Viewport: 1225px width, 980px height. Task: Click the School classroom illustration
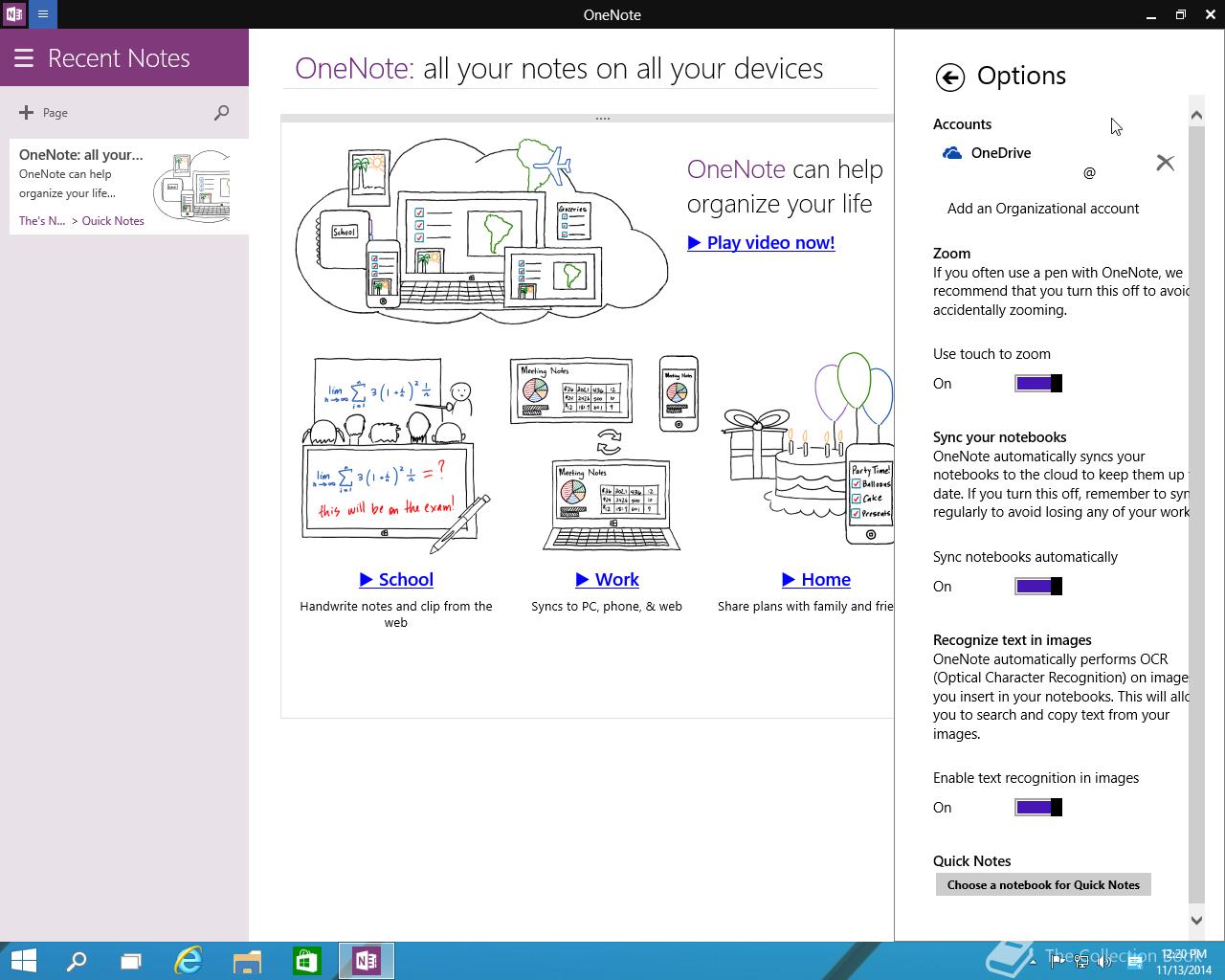pyautogui.click(x=395, y=456)
